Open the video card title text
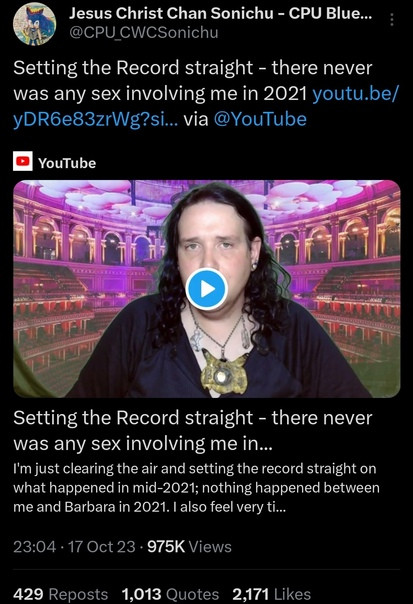 [193, 430]
